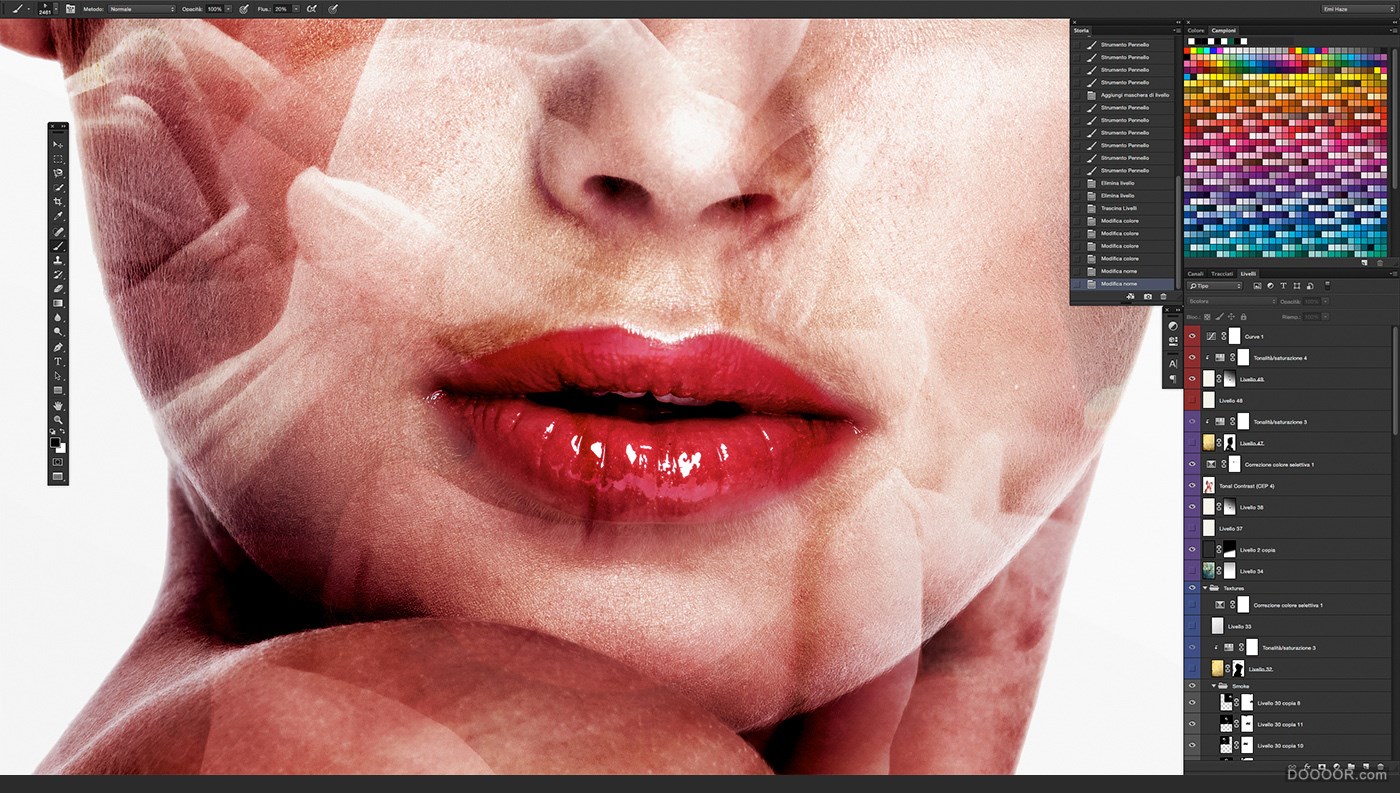Switch to the Tracciati tab

tap(1222, 273)
